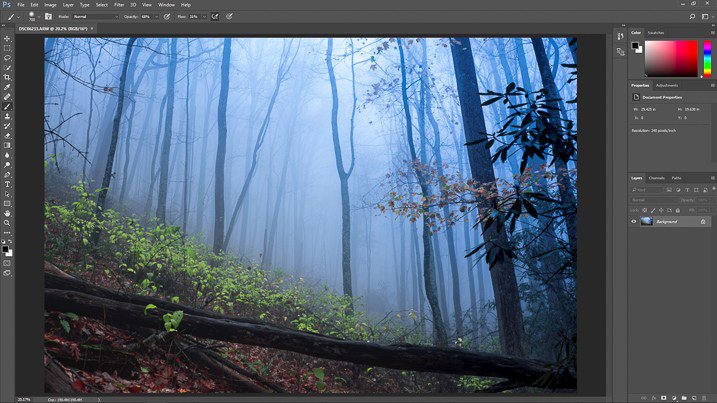
Task: Open the Filter menu
Action: pyautogui.click(x=119, y=5)
